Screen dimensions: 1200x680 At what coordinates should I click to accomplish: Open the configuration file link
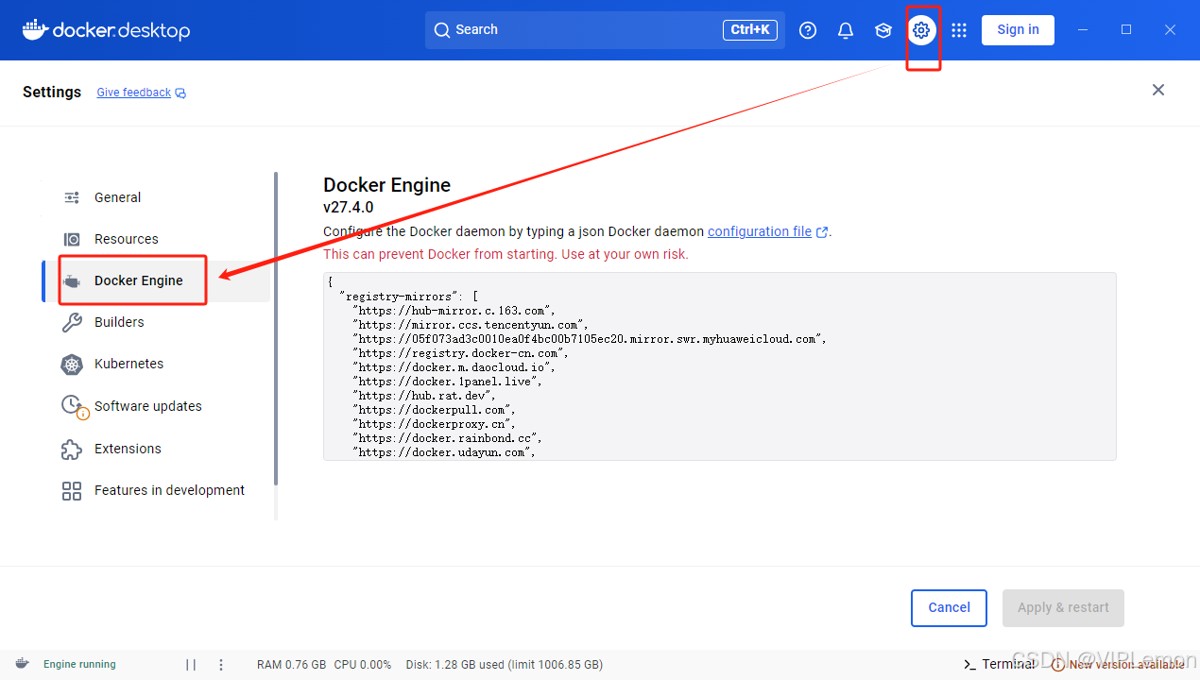760,231
